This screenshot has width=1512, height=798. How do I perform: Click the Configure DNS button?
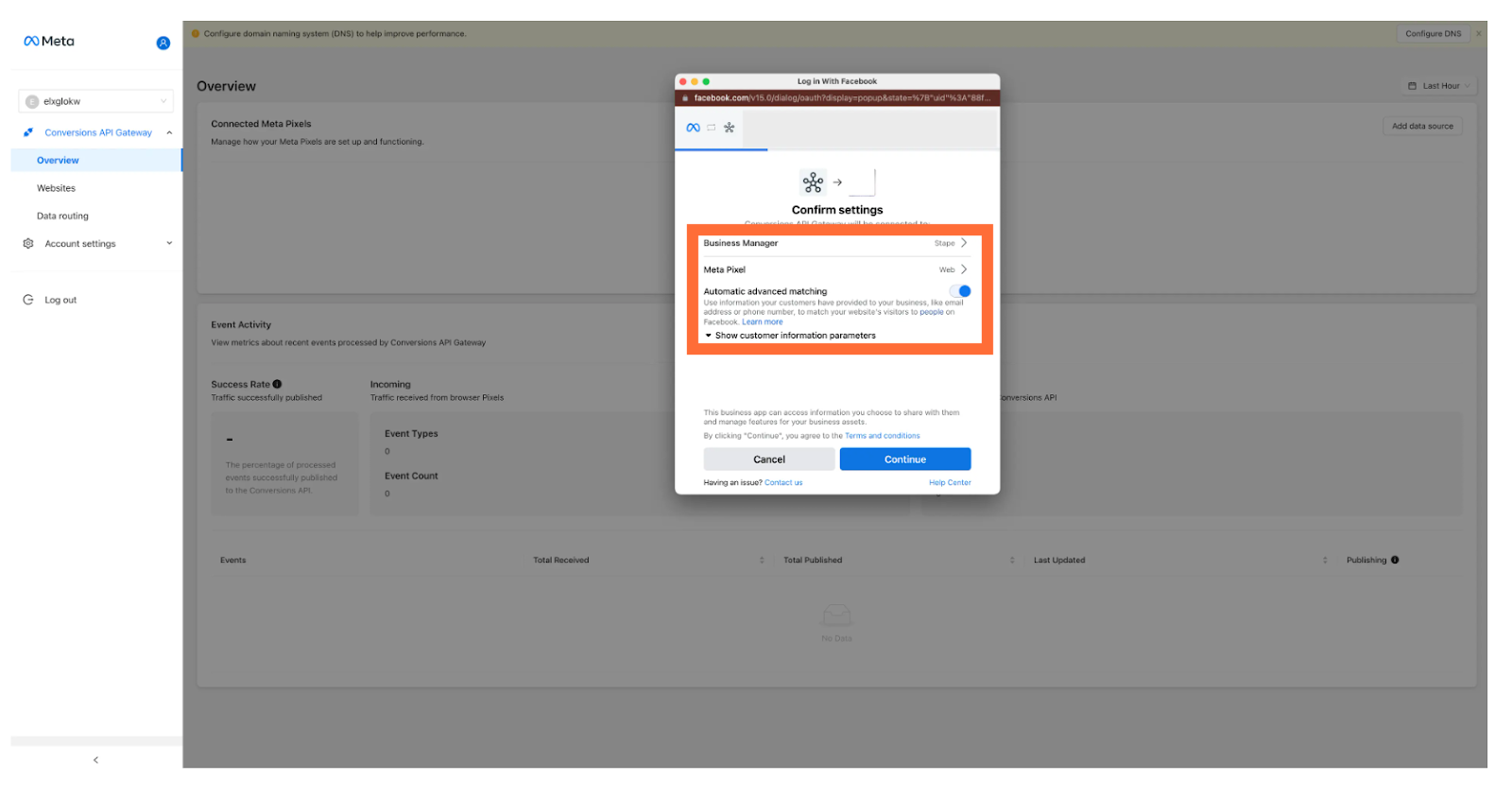(x=1433, y=34)
